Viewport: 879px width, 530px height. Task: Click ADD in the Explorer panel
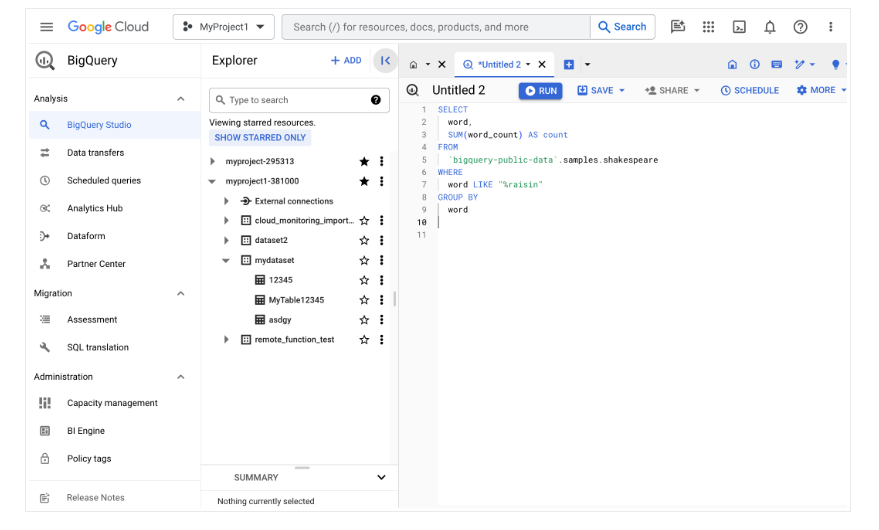point(346,61)
